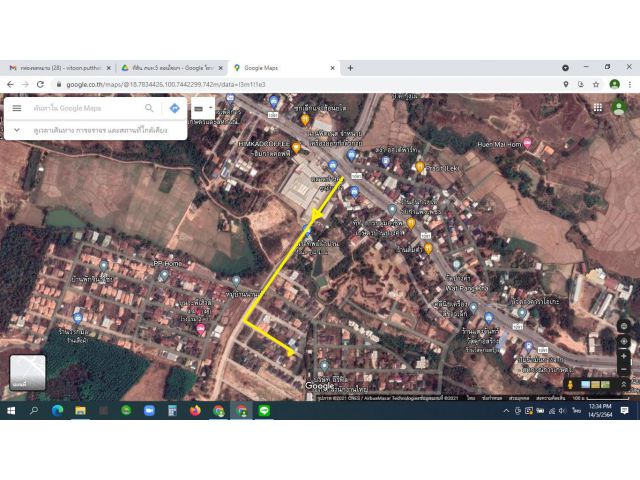The width and height of the screenshot is (640, 480).
Task: Zoom in on the map
Action: pos(624,356)
